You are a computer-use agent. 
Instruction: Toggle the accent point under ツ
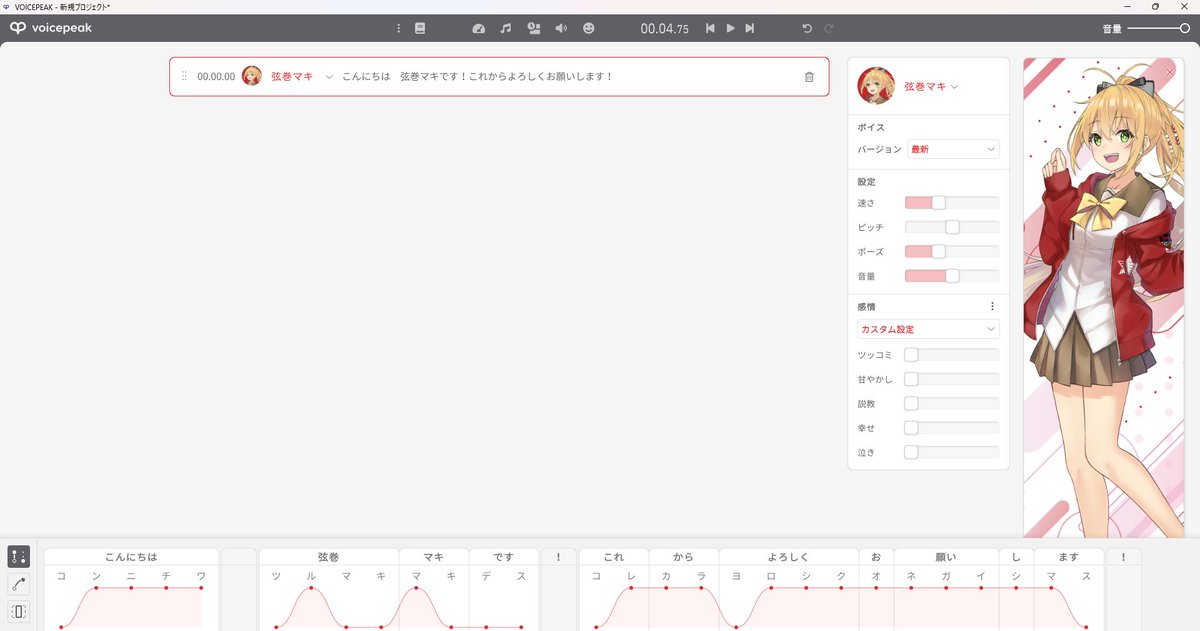[276, 627]
